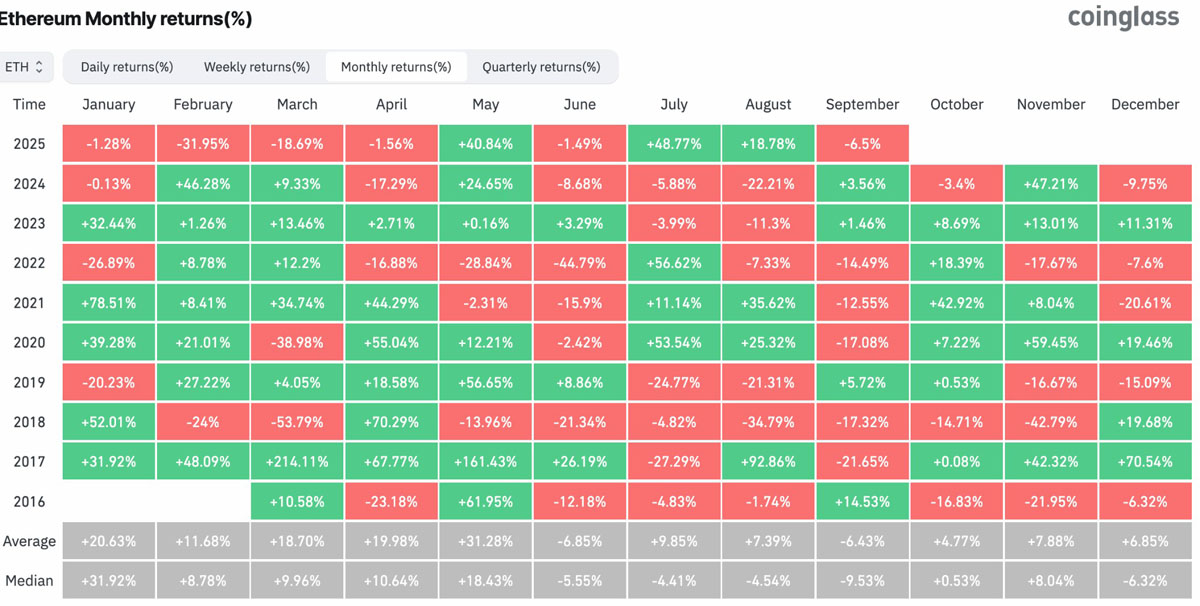Image resolution: width=1200 pixels, height=606 pixels.
Task: Open the ETH coin selector dropdown
Action: point(25,67)
